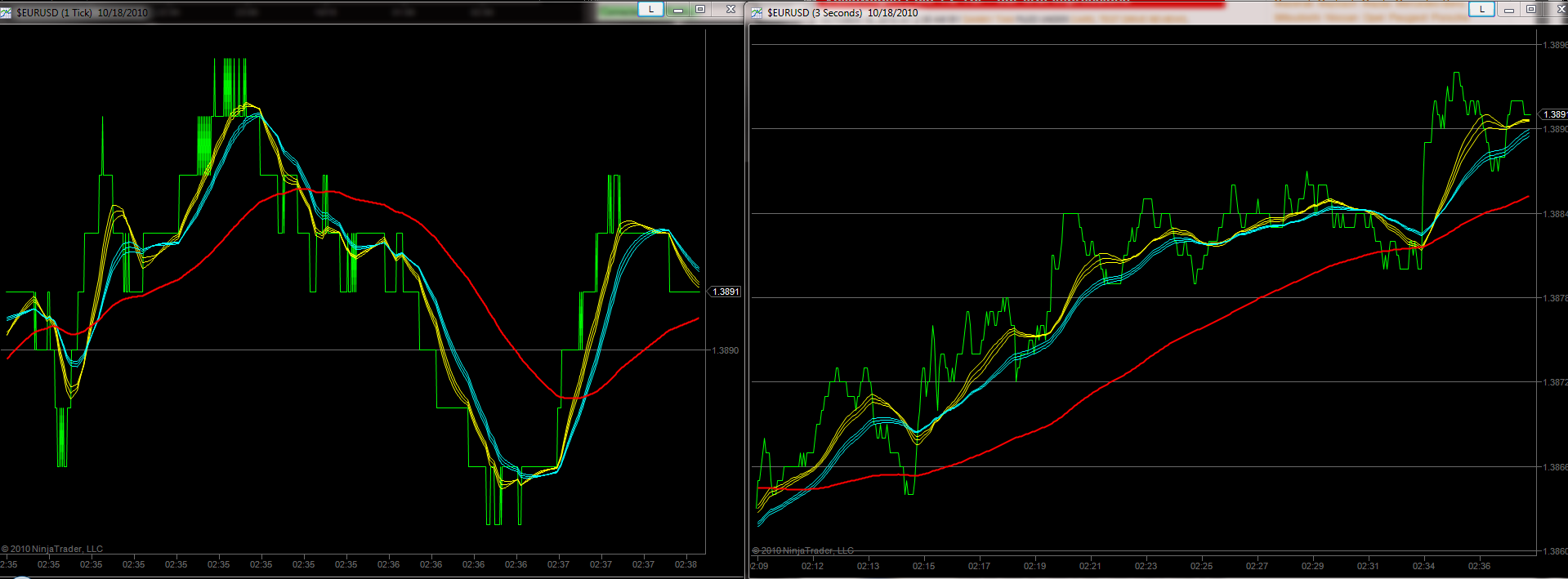
Task: Click the 1.3866 price label on the 3 Seconds chart
Action: pyautogui.click(x=1555, y=467)
